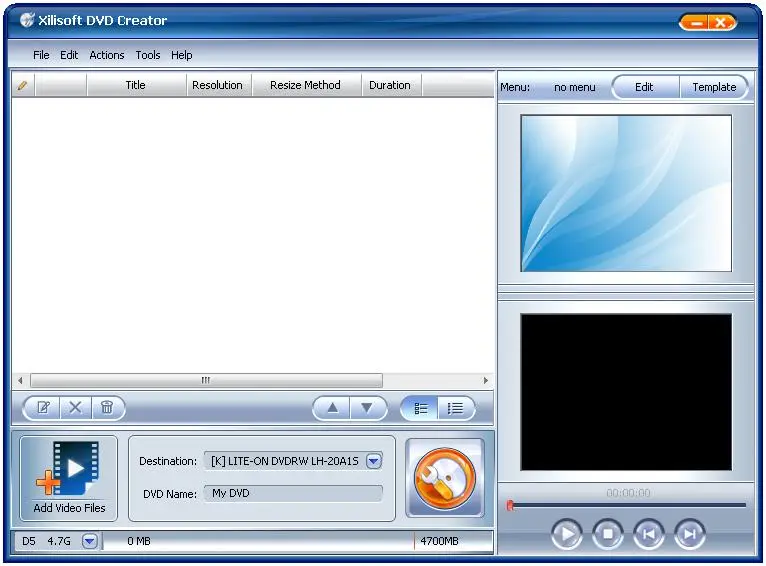Jump to previous chapter in preview
The image size is (766, 566).
click(649, 534)
